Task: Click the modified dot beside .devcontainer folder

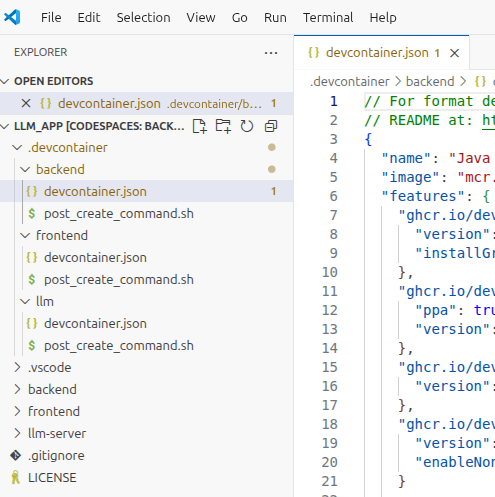Action: [272, 147]
